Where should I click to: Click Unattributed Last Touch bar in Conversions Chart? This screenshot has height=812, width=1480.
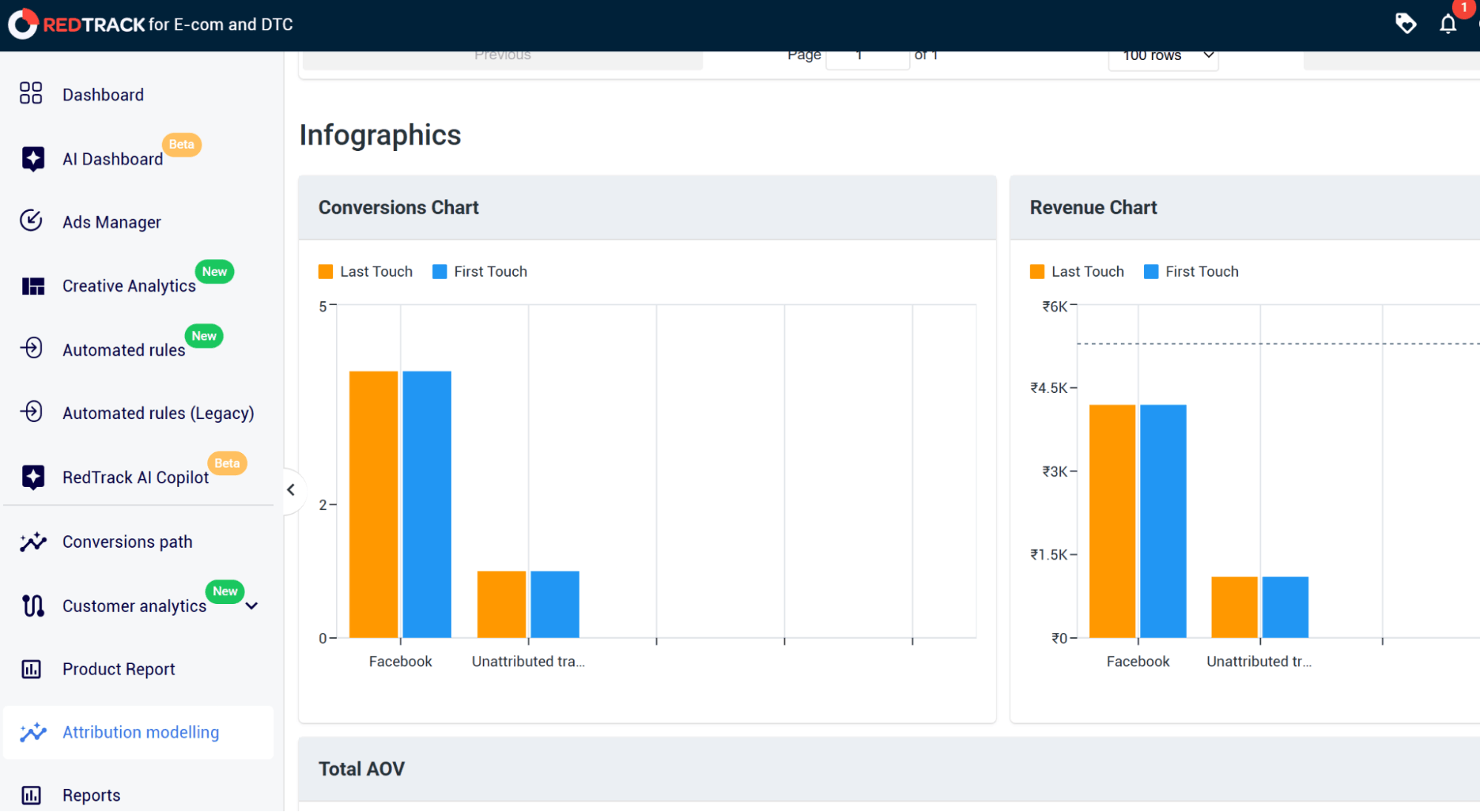501,604
